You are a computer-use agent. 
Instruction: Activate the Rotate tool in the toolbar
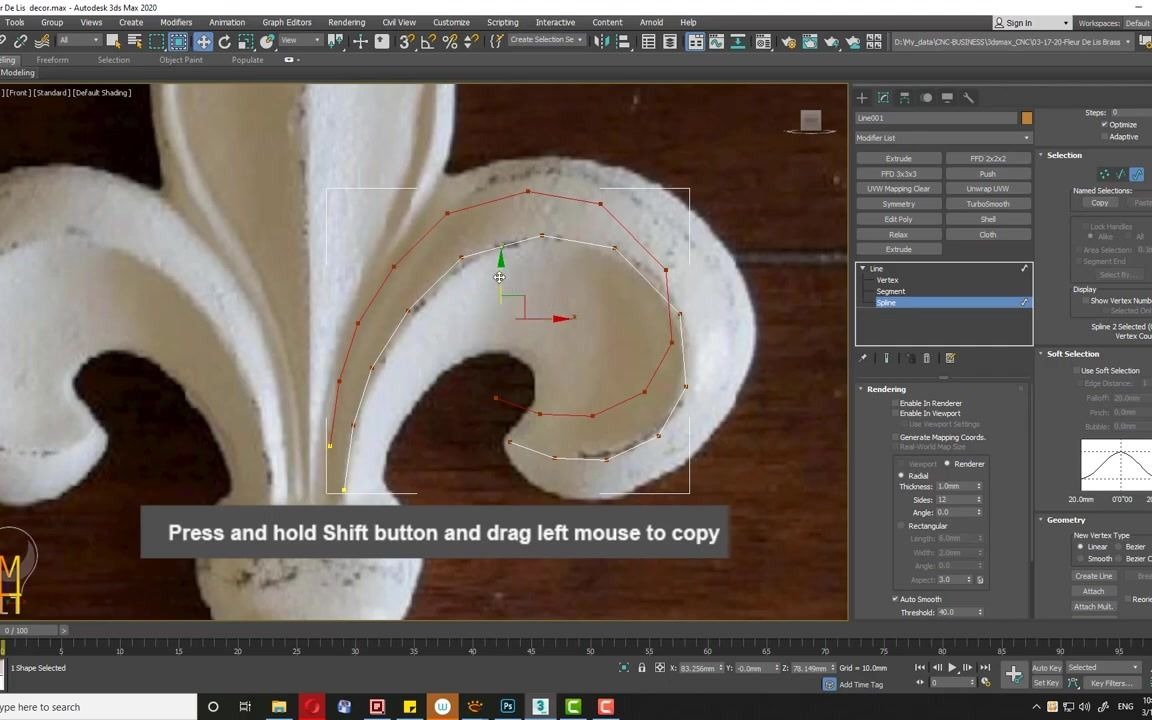coord(225,41)
